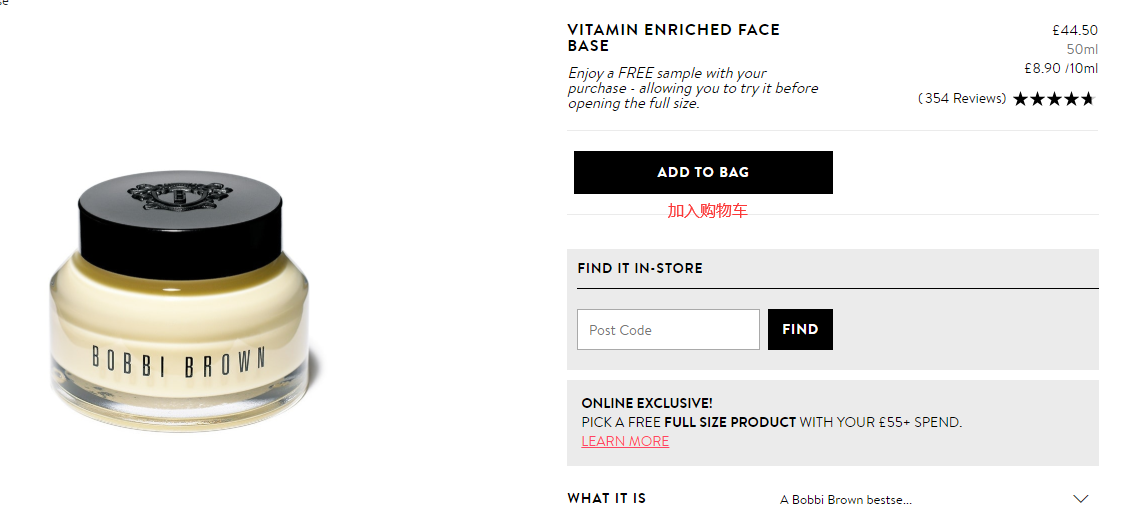Screen dimensions: 1122x521
Task: Click the Find It In-Store heading
Action: pyautogui.click(x=640, y=268)
